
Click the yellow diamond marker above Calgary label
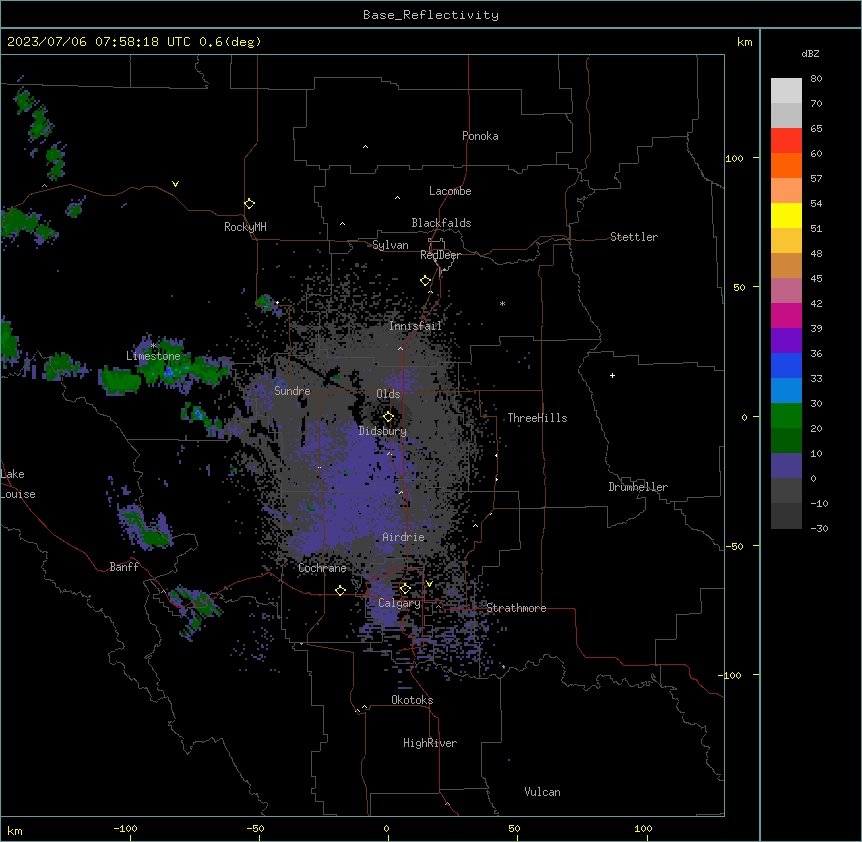click(405, 589)
